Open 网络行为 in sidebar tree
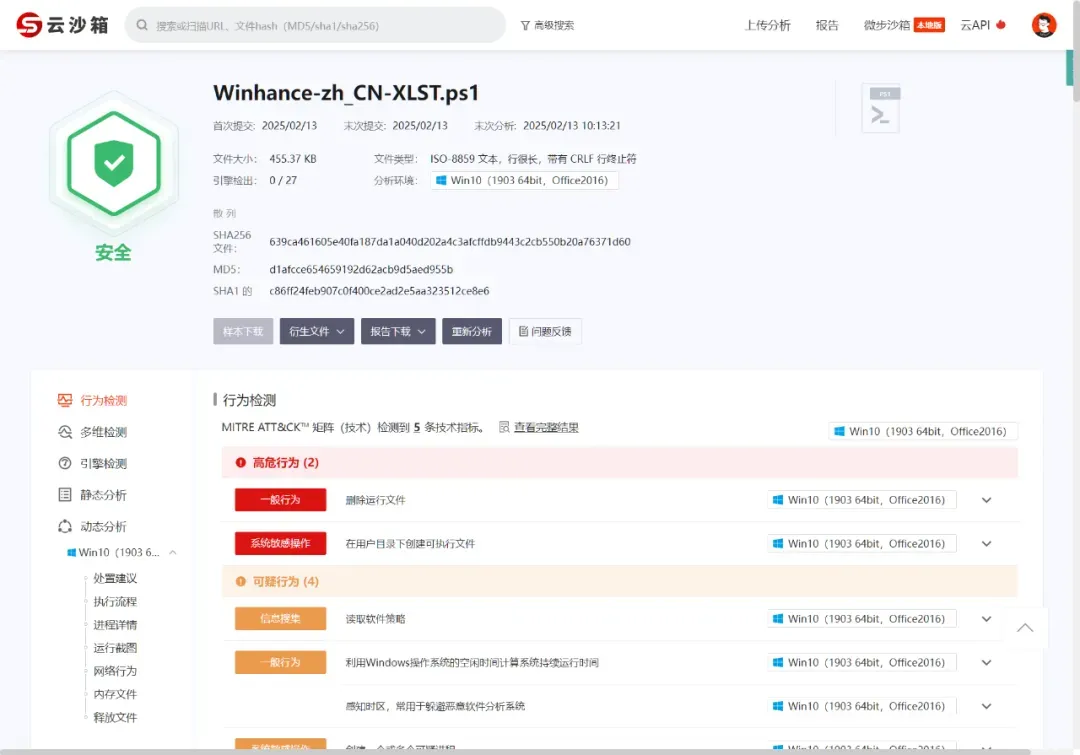 115,671
